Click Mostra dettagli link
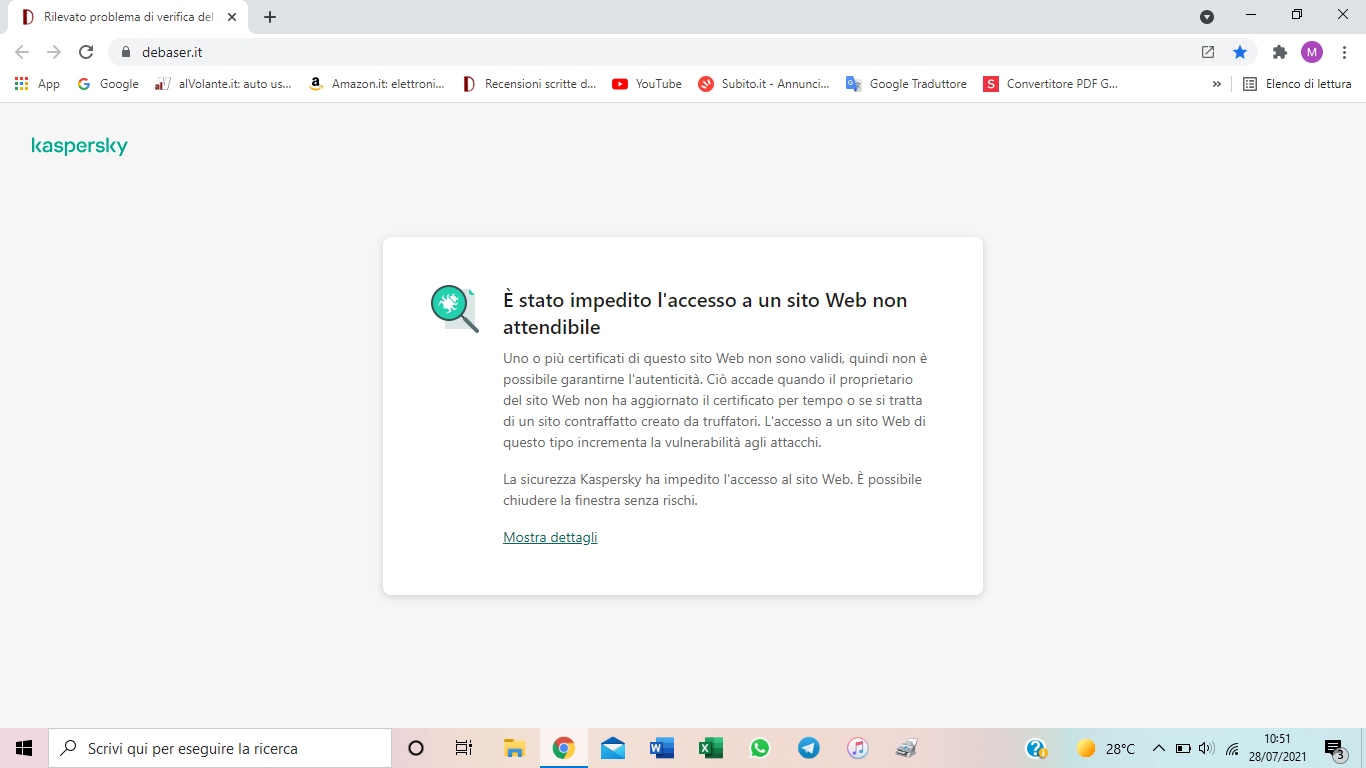The width and height of the screenshot is (1366, 768). (550, 537)
